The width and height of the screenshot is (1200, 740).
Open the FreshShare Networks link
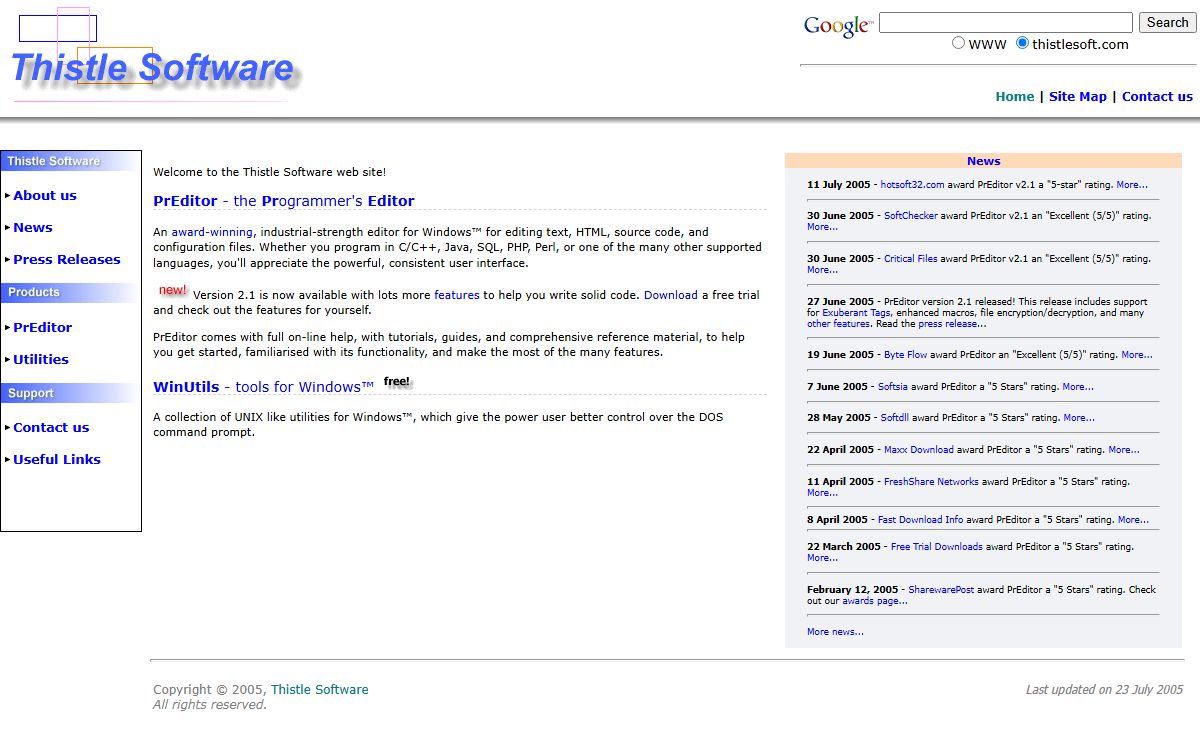coord(931,482)
